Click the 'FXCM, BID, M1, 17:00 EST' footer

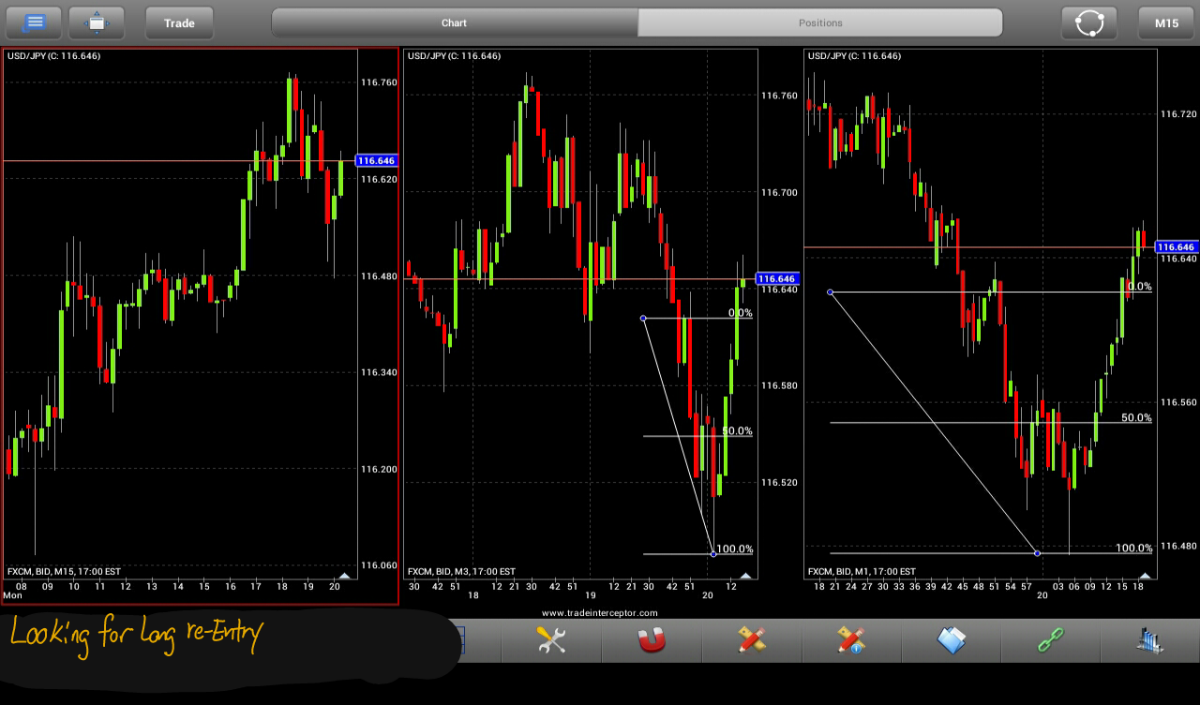861,571
